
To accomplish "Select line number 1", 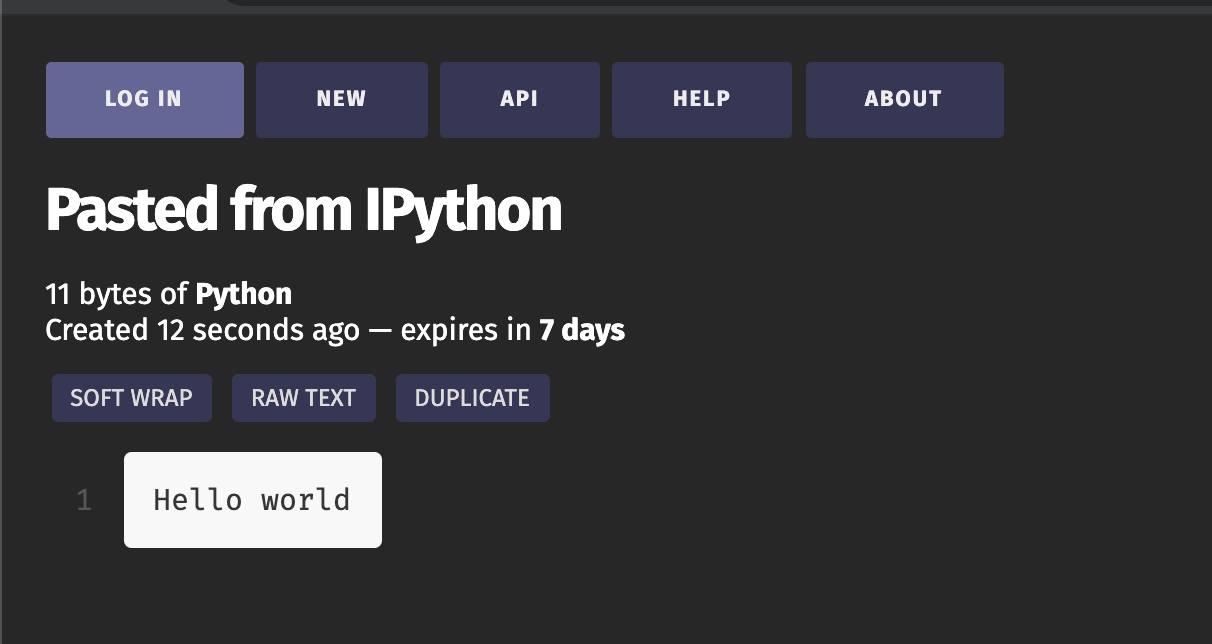I will (x=84, y=500).
